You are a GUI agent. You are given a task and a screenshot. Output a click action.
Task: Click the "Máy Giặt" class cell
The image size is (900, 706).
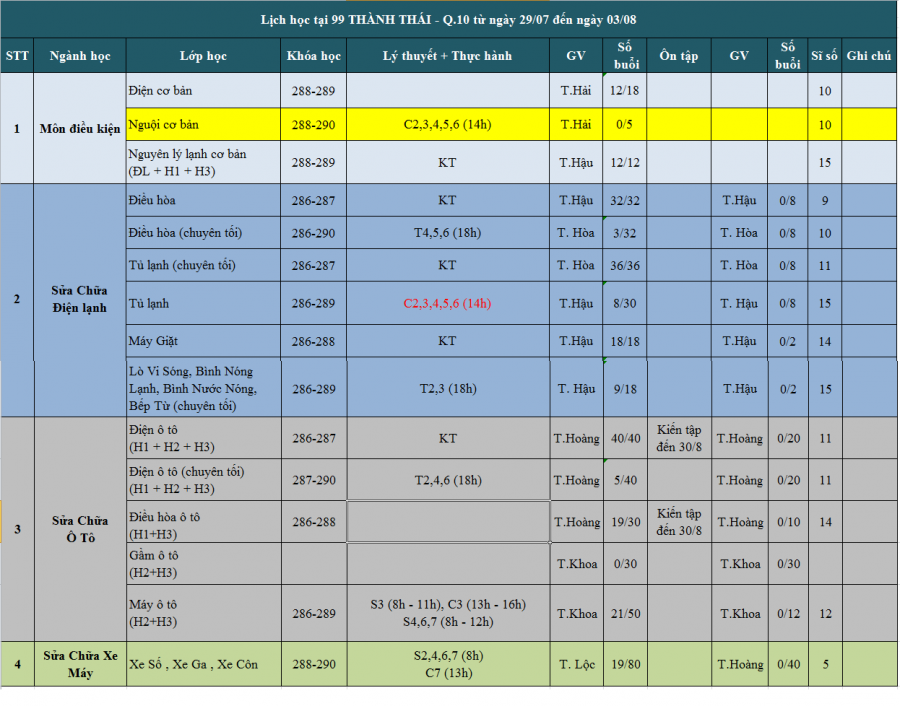[x=203, y=341]
